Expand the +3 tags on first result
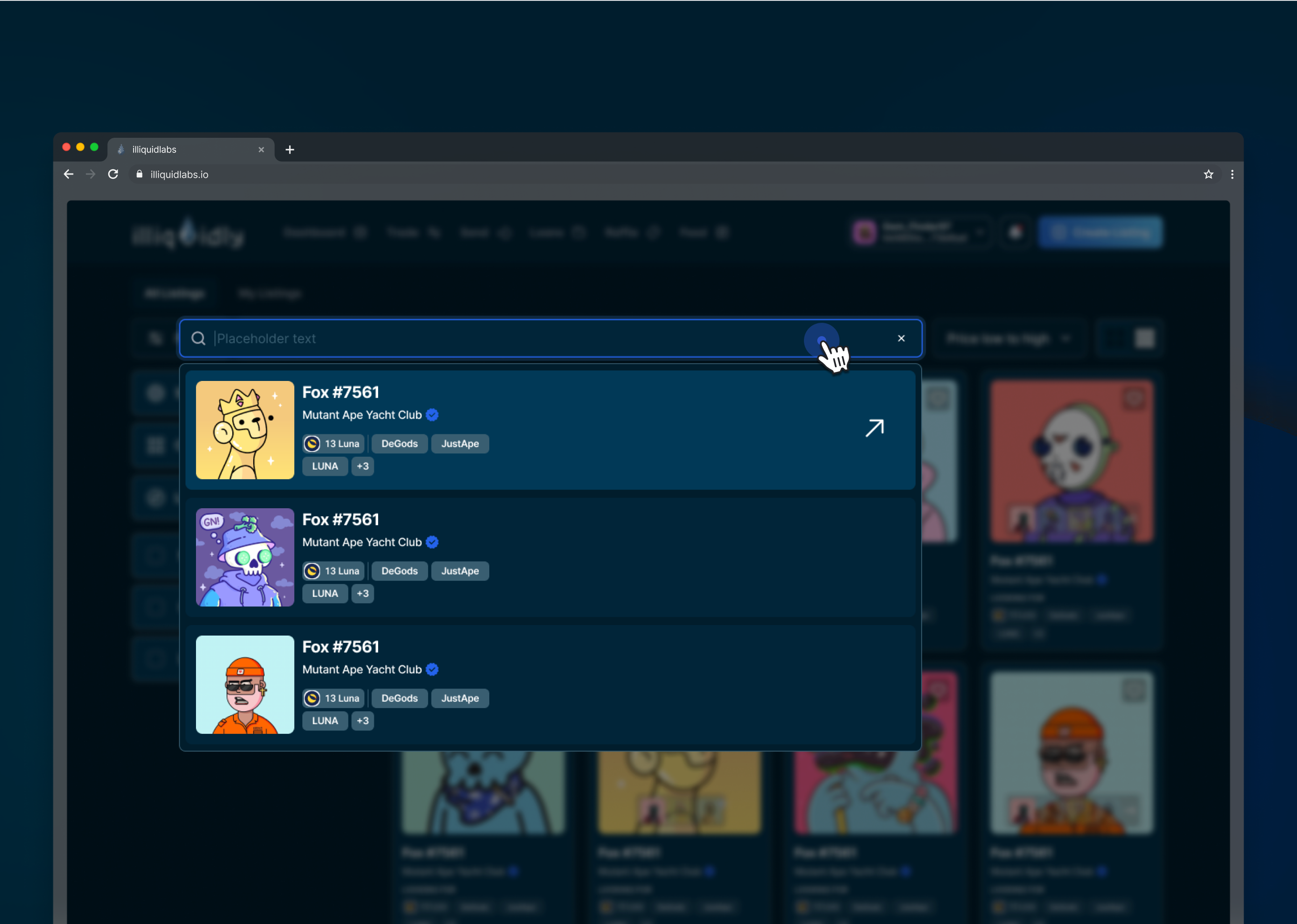This screenshot has height=924, width=1297. pos(362,466)
